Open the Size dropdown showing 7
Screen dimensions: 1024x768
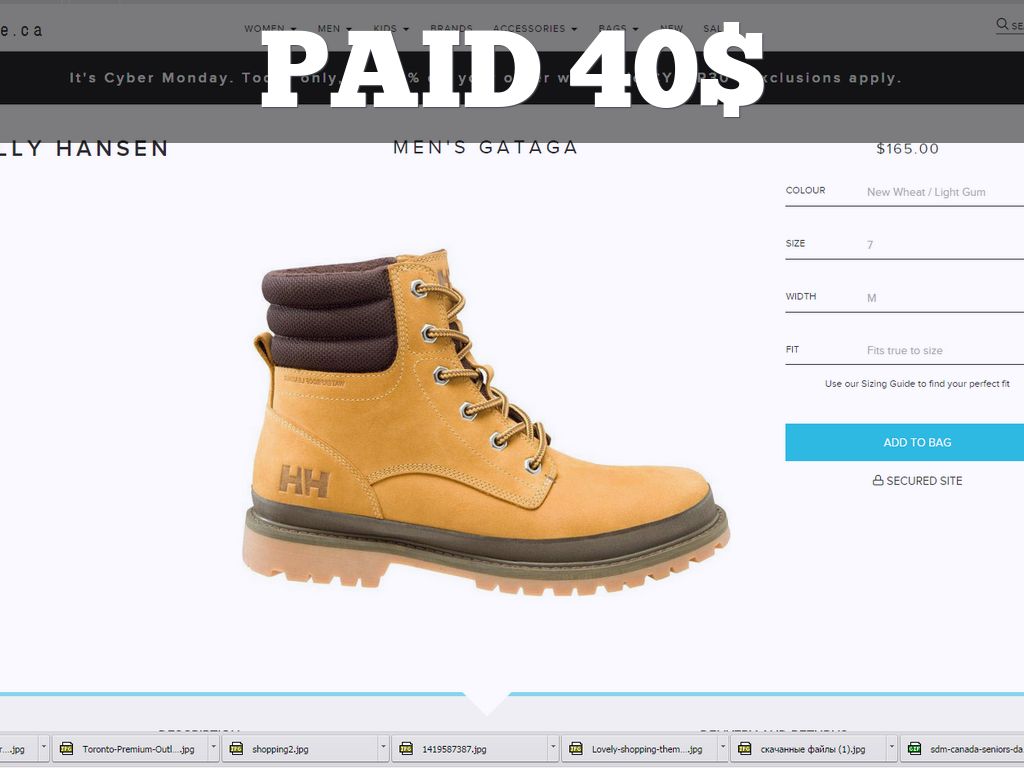pos(904,245)
